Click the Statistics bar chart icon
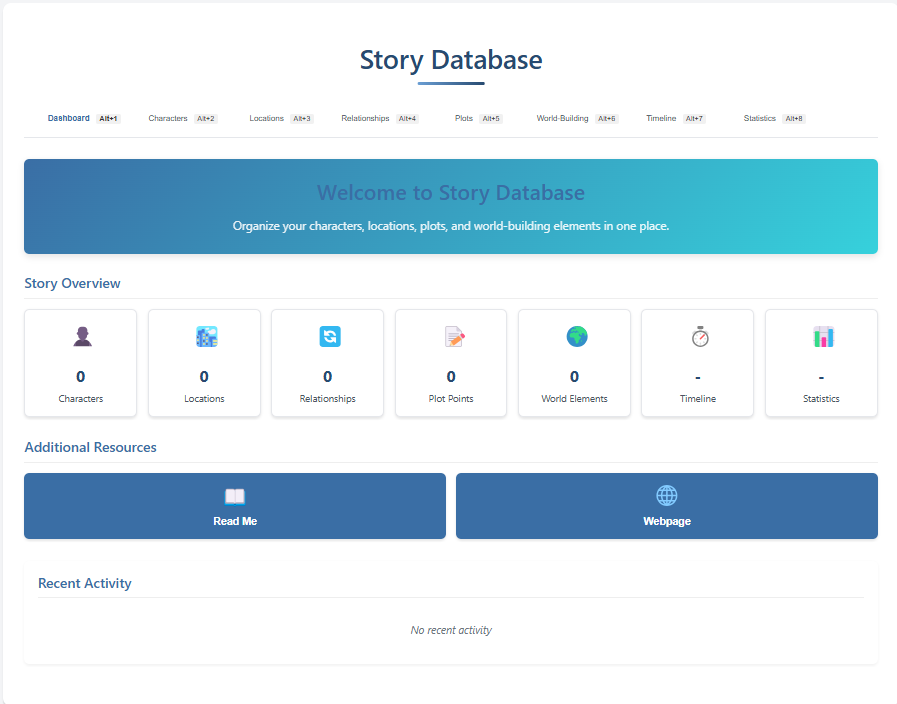 coord(820,337)
